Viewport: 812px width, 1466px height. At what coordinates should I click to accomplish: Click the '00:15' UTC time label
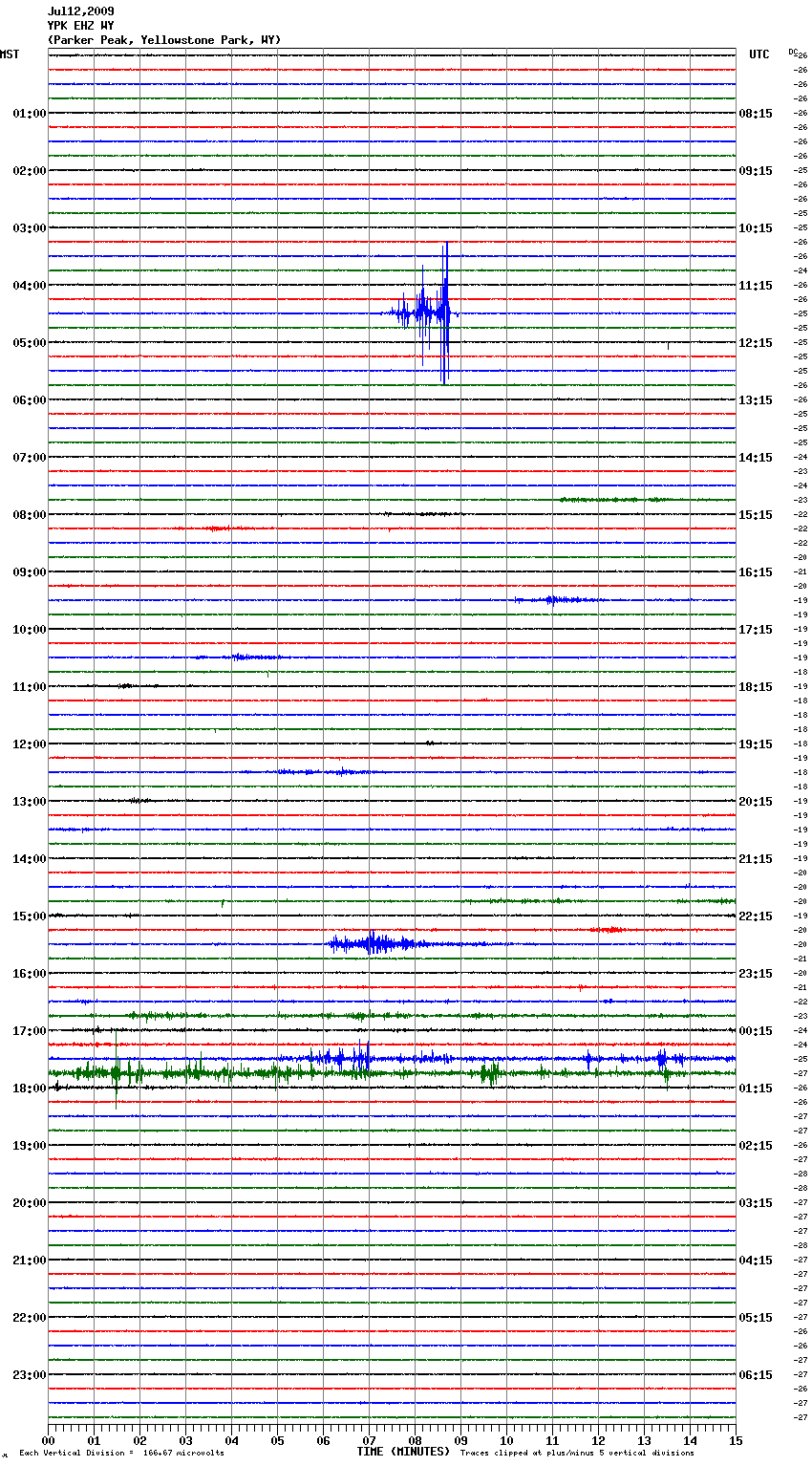[x=756, y=1031]
